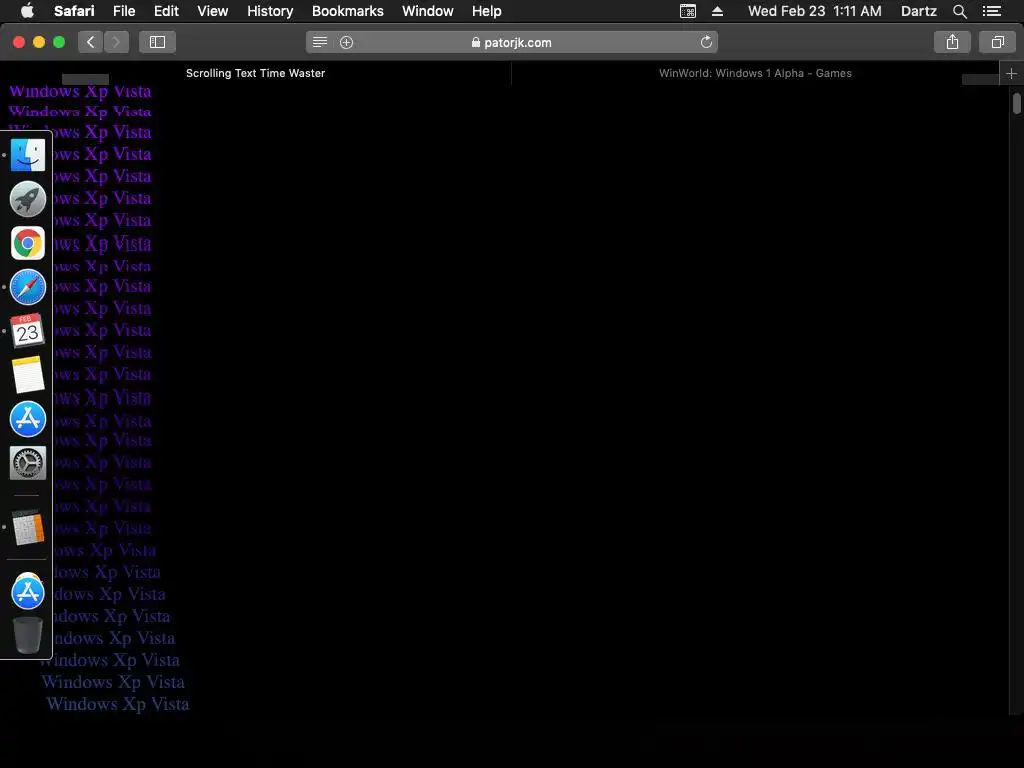Open the Help menu
Image resolution: width=1024 pixels, height=768 pixels.
[x=487, y=11]
